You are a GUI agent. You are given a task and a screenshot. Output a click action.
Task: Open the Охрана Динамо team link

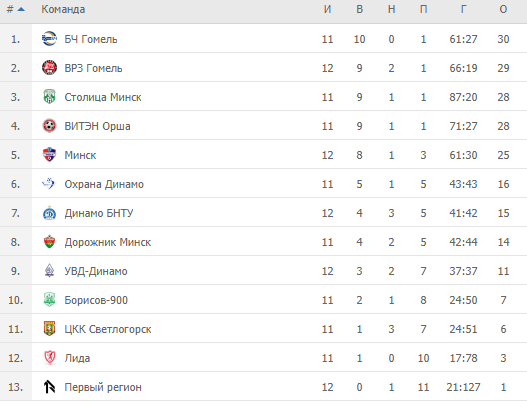coord(104,184)
